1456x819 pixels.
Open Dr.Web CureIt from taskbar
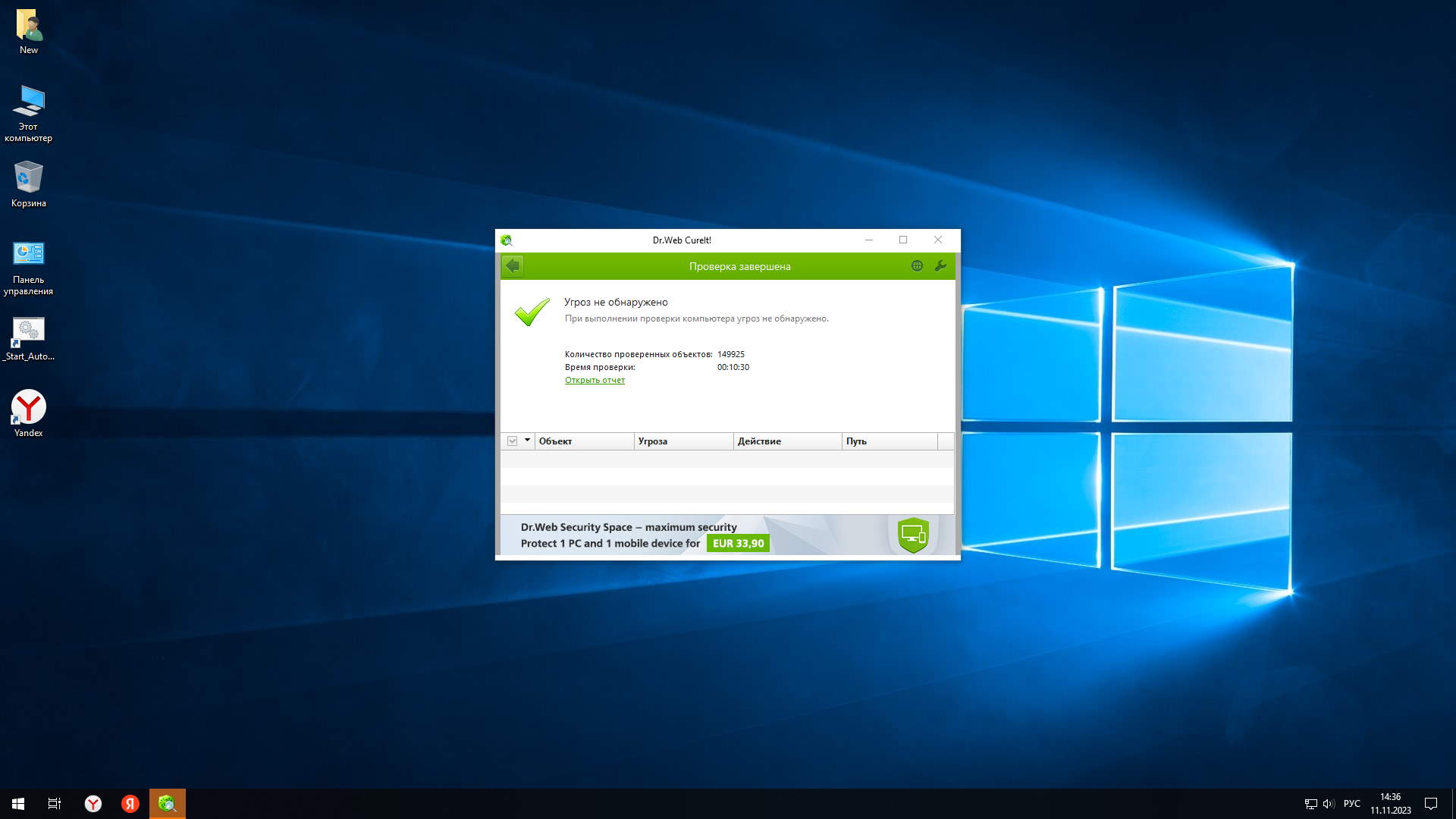coord(167,804)
